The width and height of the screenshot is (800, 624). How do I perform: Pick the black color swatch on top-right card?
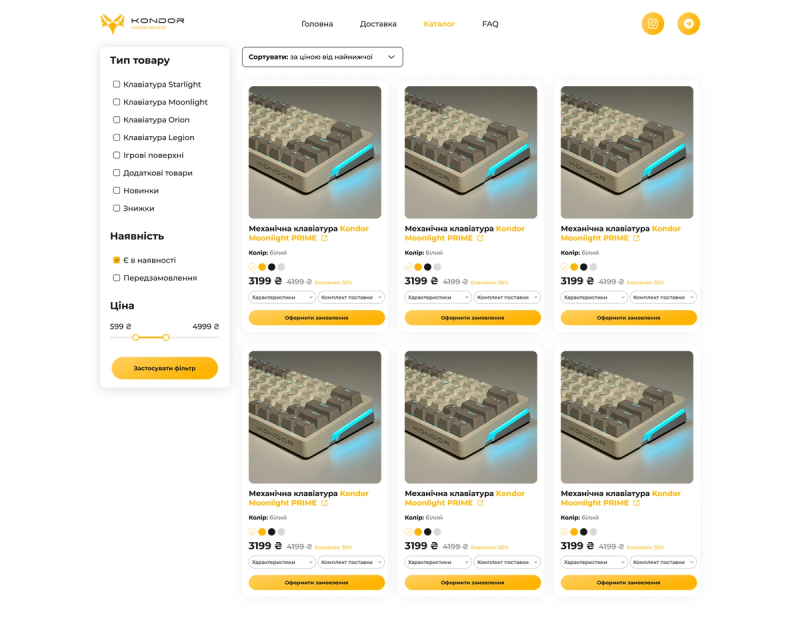click(584, 267)
